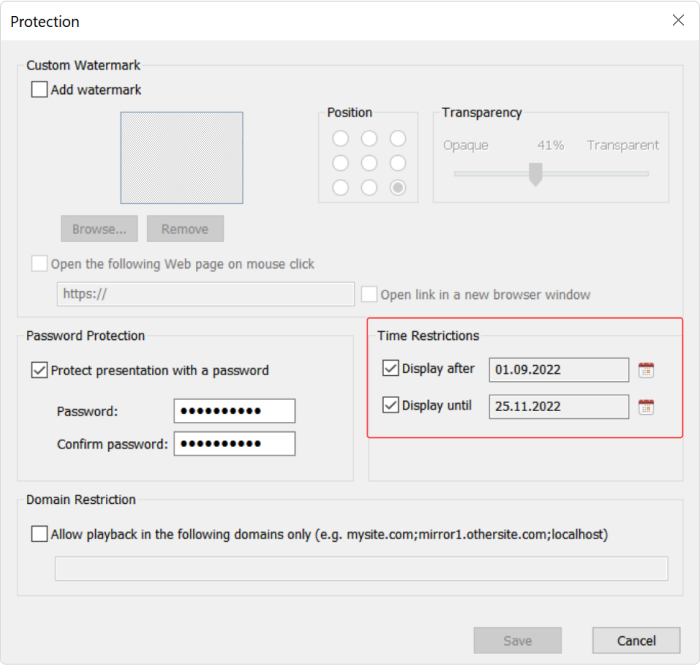Close the Protection dialog
The image size is (700, 665).
[678, 20]
